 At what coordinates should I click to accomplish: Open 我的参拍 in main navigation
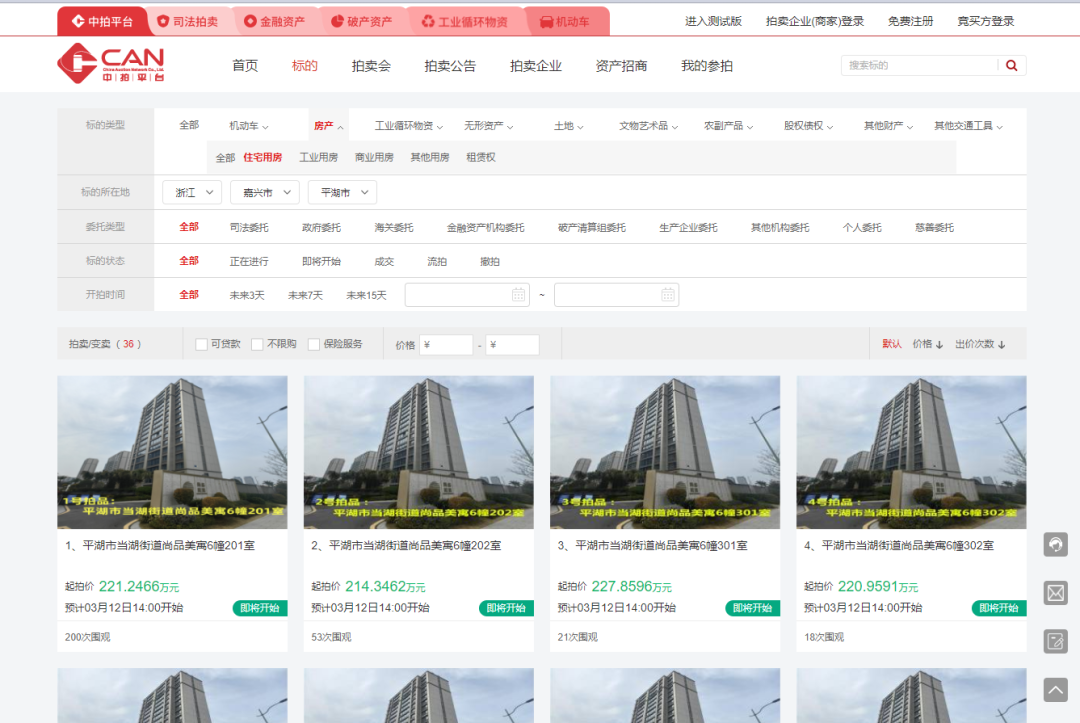point(707,66)
